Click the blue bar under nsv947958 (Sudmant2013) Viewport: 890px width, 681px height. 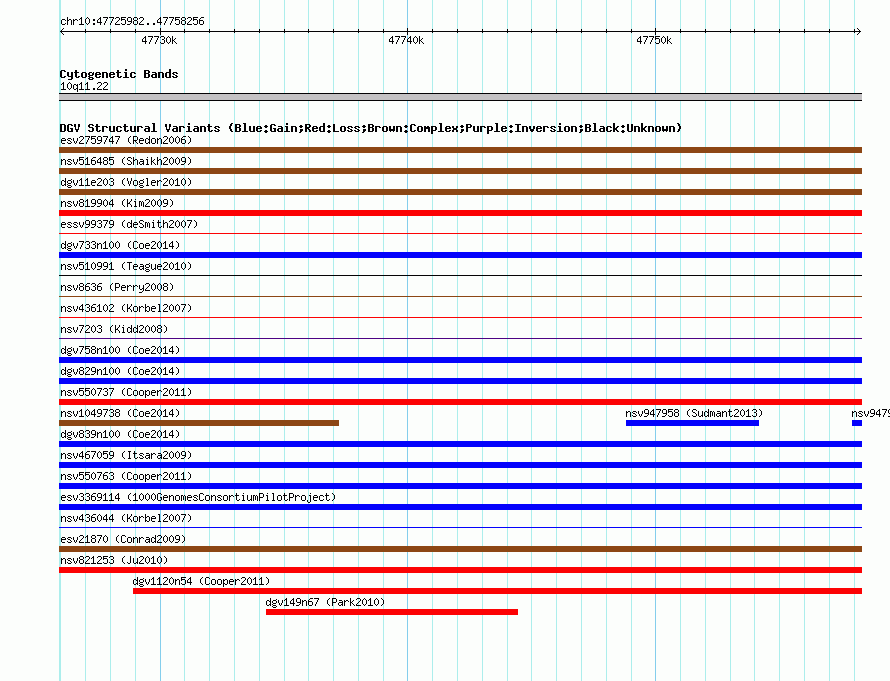click(x=692, y=423)
